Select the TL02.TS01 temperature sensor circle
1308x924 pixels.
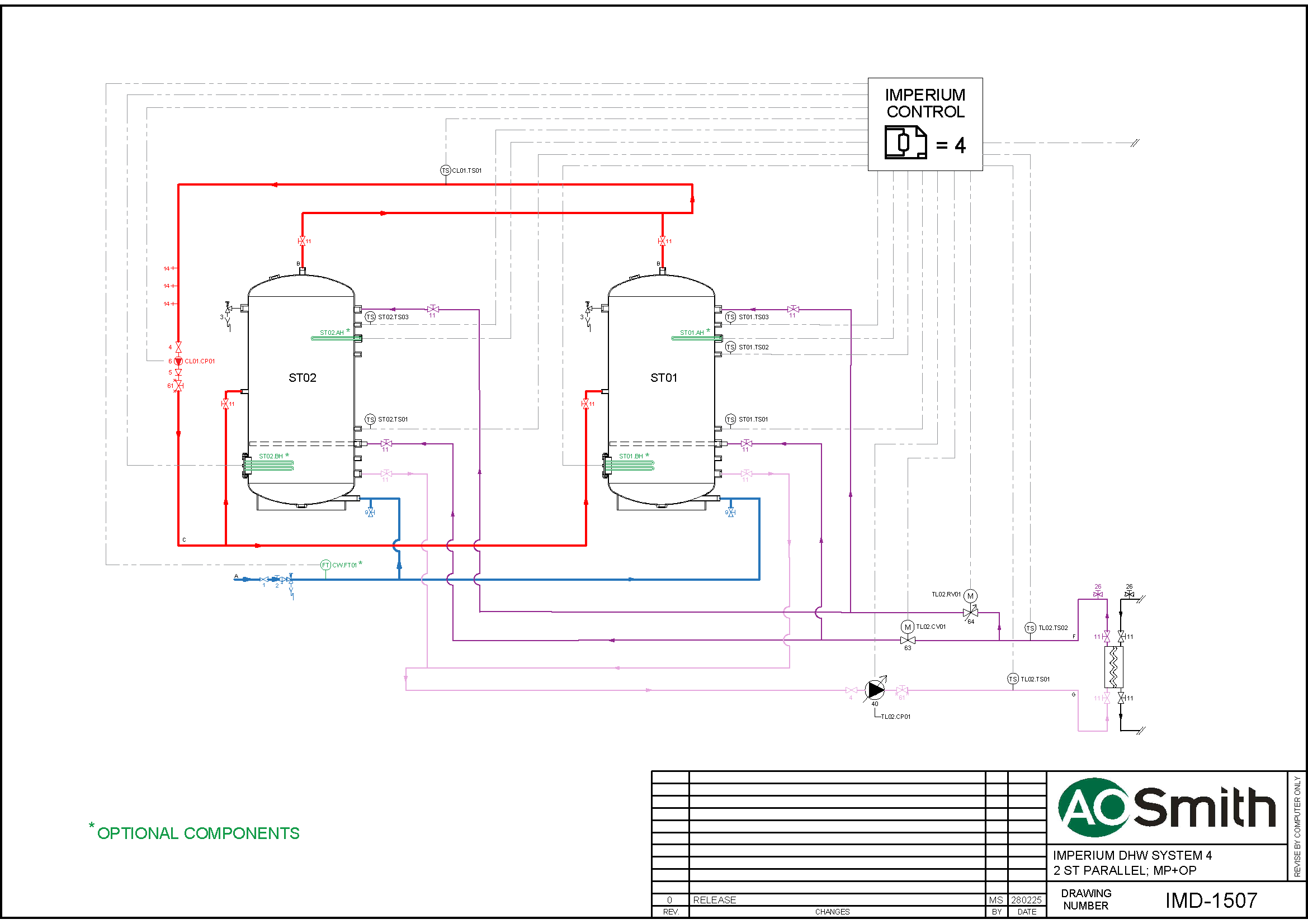pos(1012,679)
